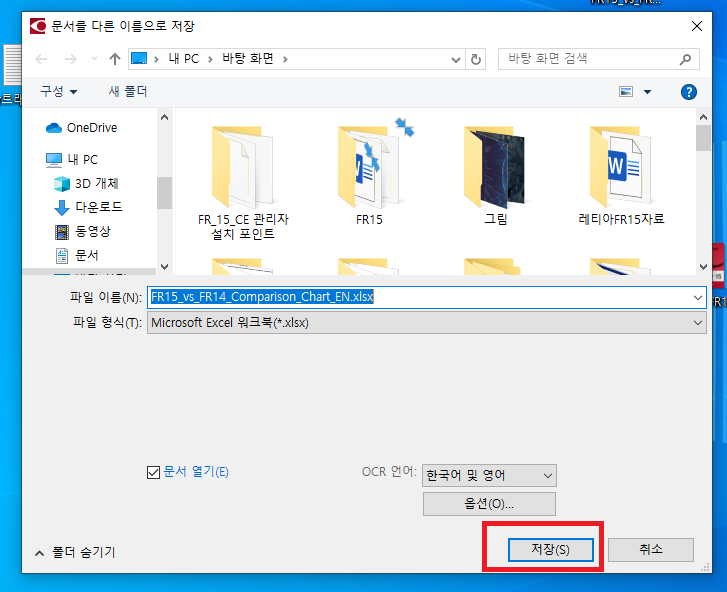The image size is (727, 592).
Task: Click navigation pane scroll up arrow
Action: pos(164,117)
